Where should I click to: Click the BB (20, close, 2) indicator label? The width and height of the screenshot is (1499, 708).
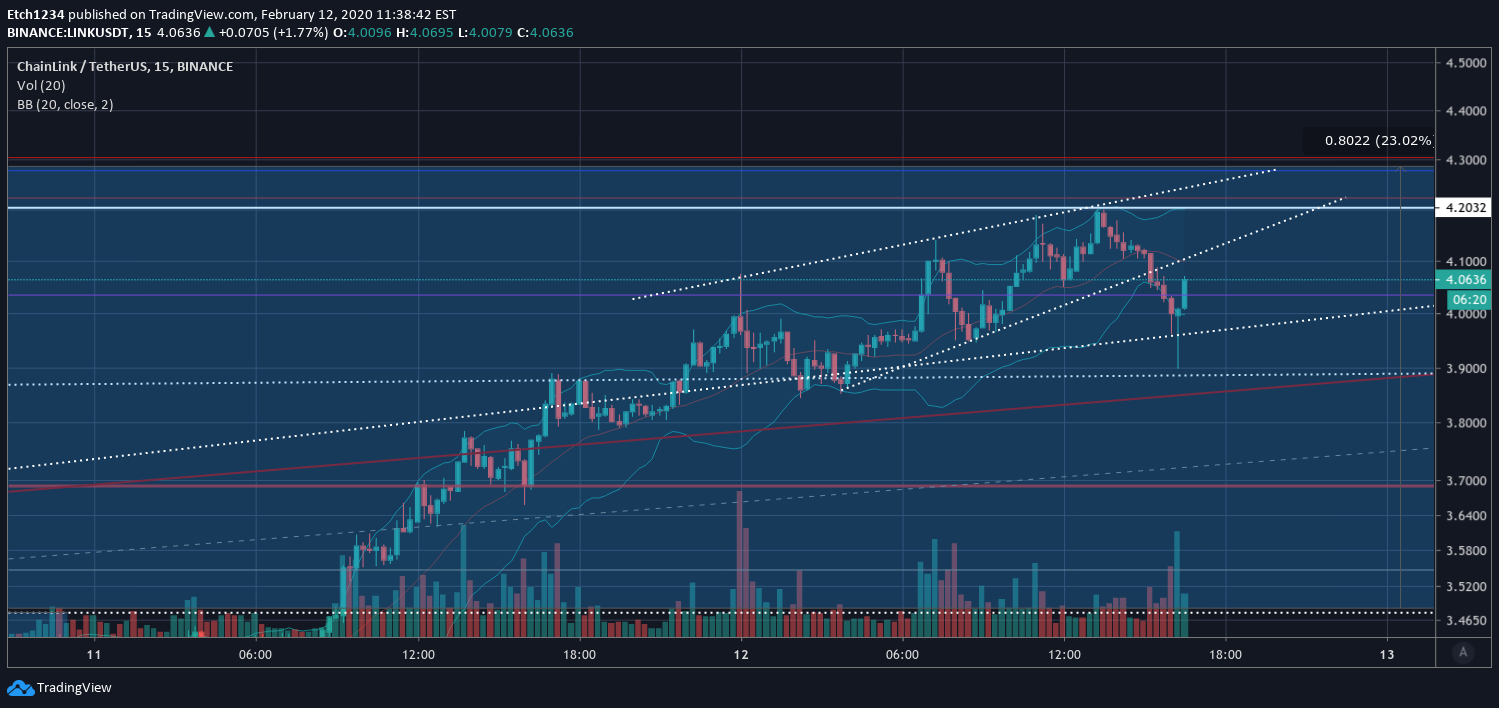pyautogui.click(x=65, y=104)
